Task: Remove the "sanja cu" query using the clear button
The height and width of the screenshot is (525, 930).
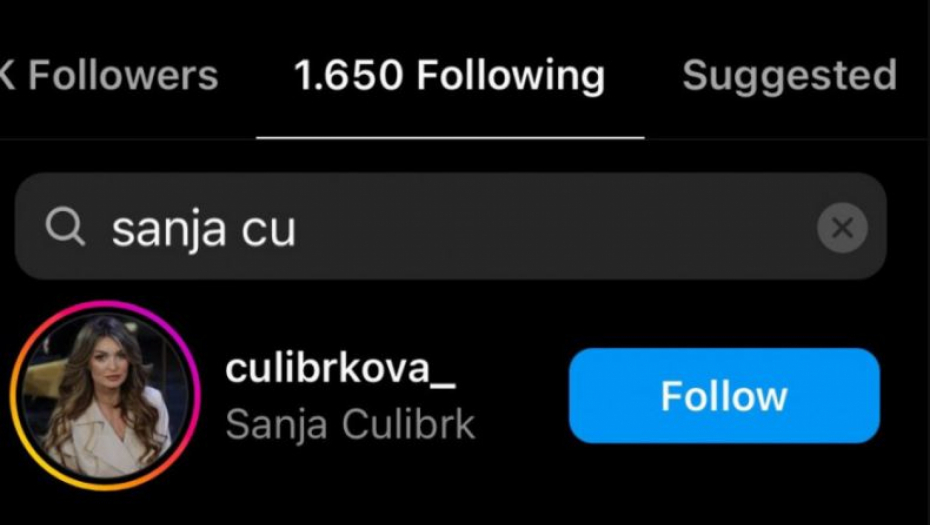Action: point(842,228)
